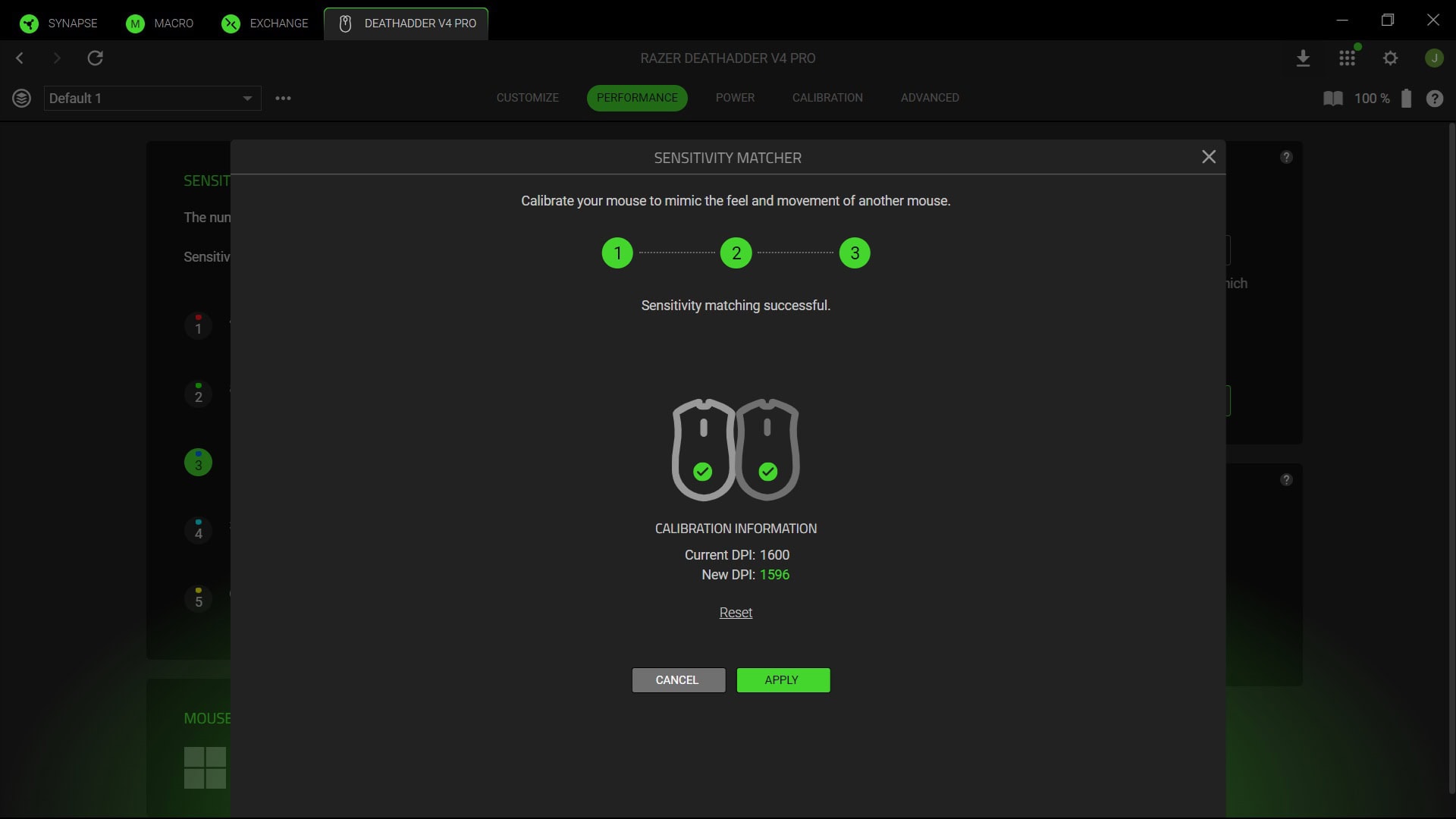Open the Macro tab

(x=159, y=23)
